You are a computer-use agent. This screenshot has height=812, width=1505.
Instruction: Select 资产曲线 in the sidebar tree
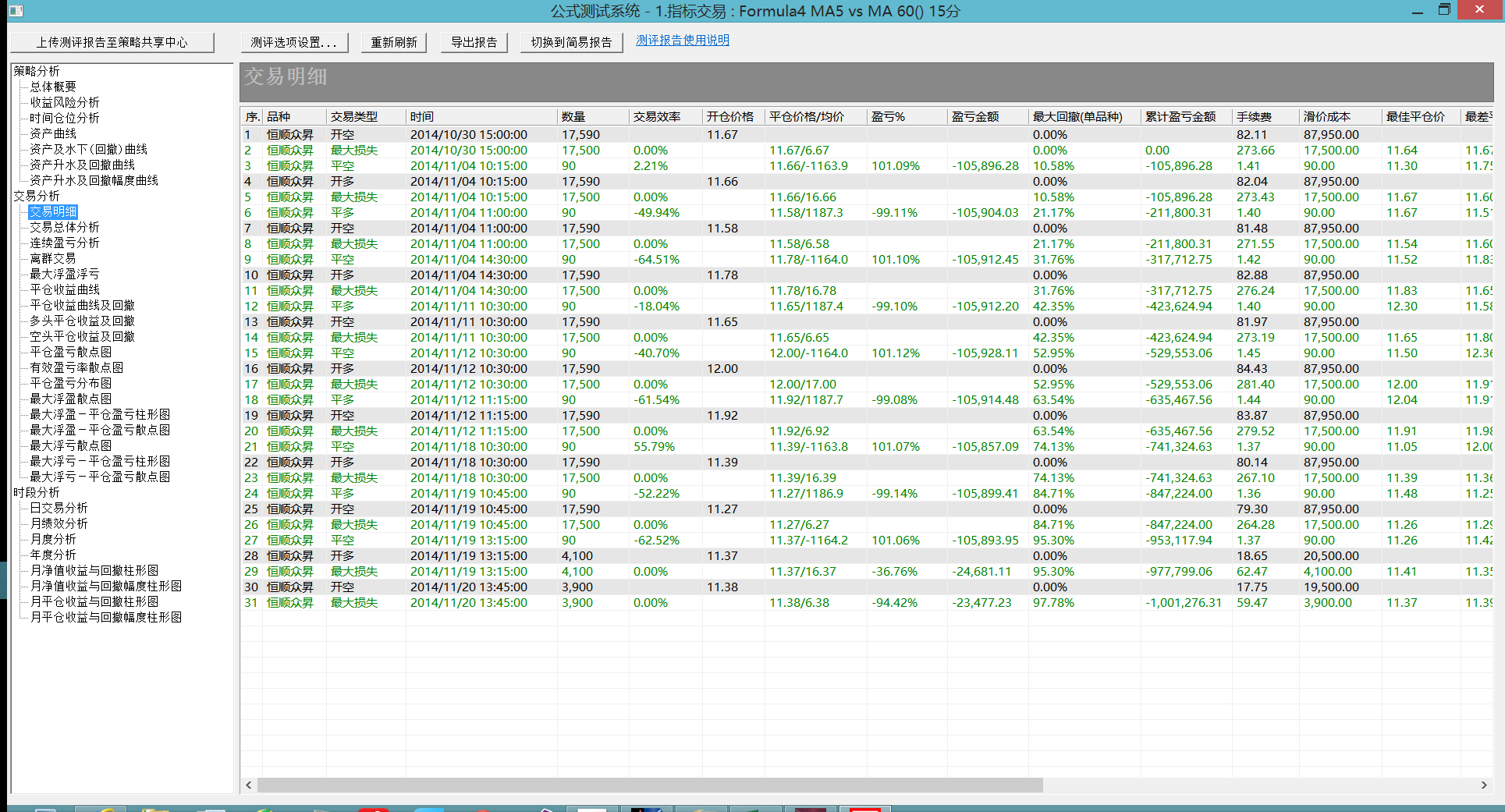(x=53, y=133)
